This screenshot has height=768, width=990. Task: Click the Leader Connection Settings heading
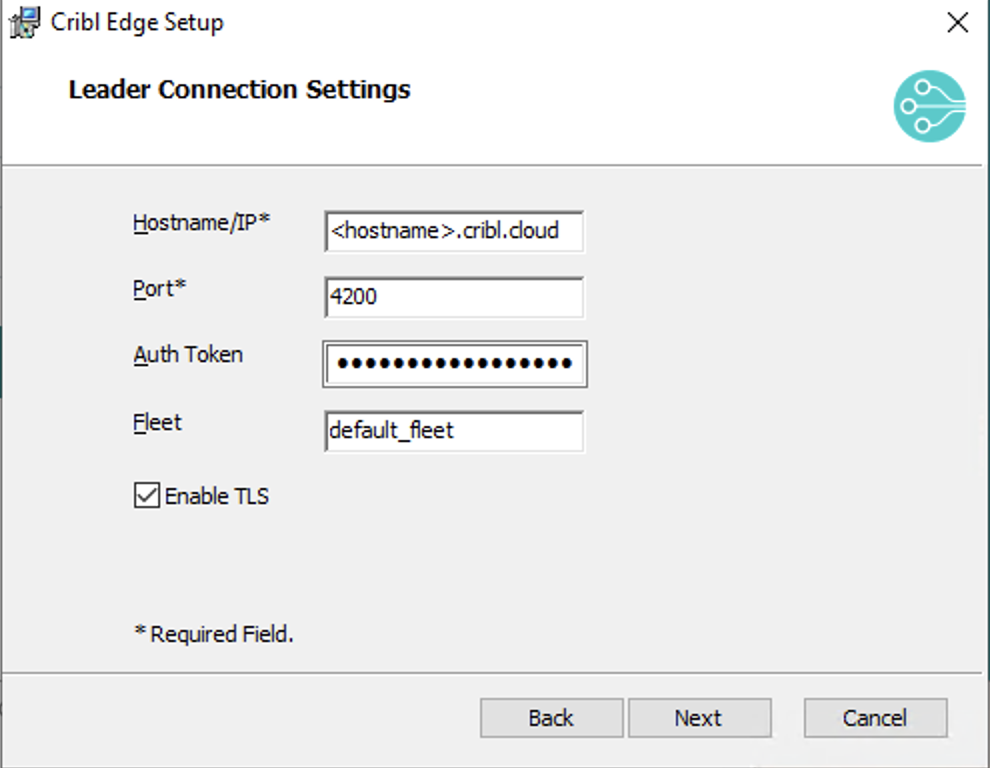(x=239, y=89)
